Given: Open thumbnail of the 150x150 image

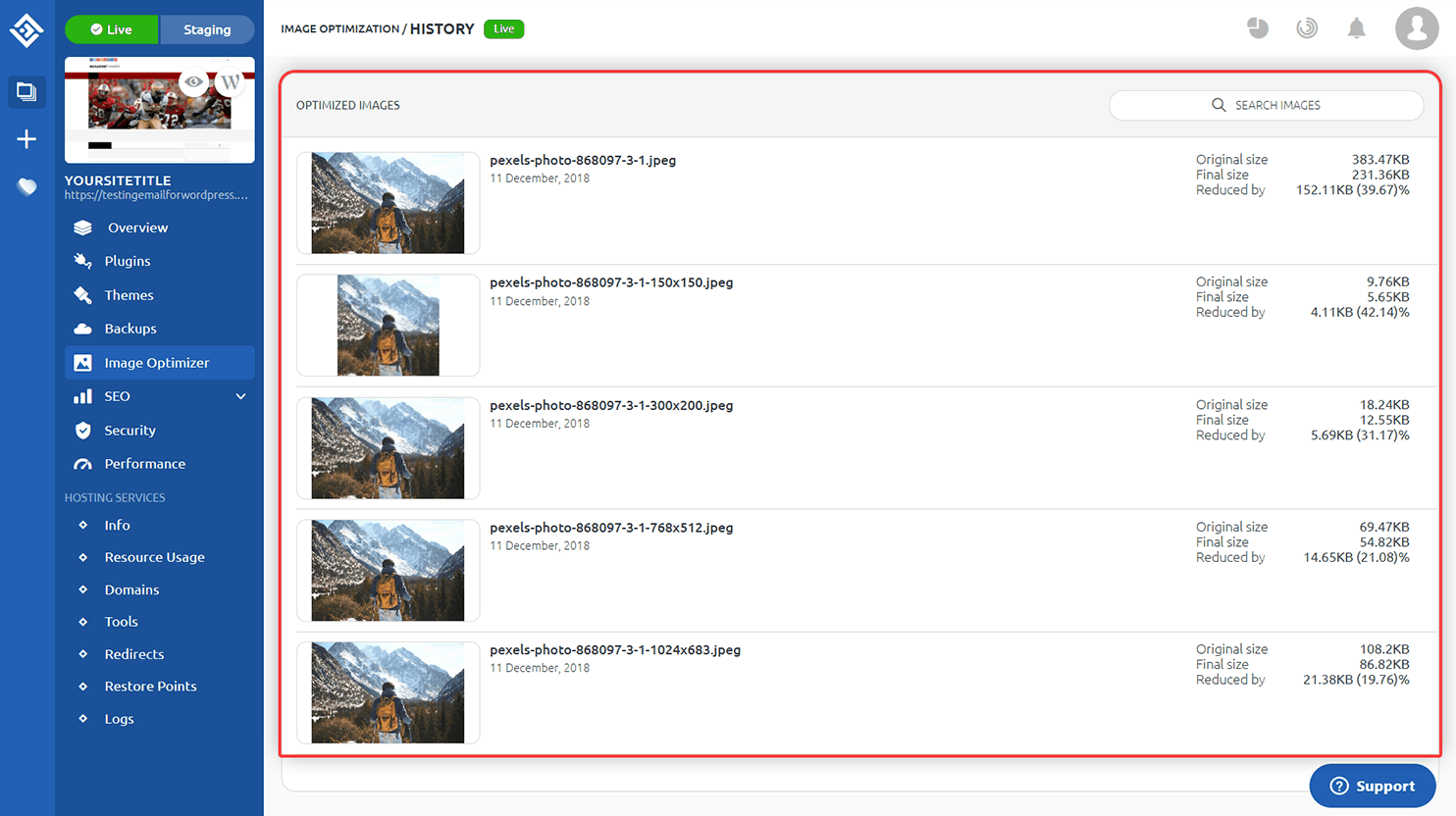Looking at the screenshot, I should [x=389, y=326].
